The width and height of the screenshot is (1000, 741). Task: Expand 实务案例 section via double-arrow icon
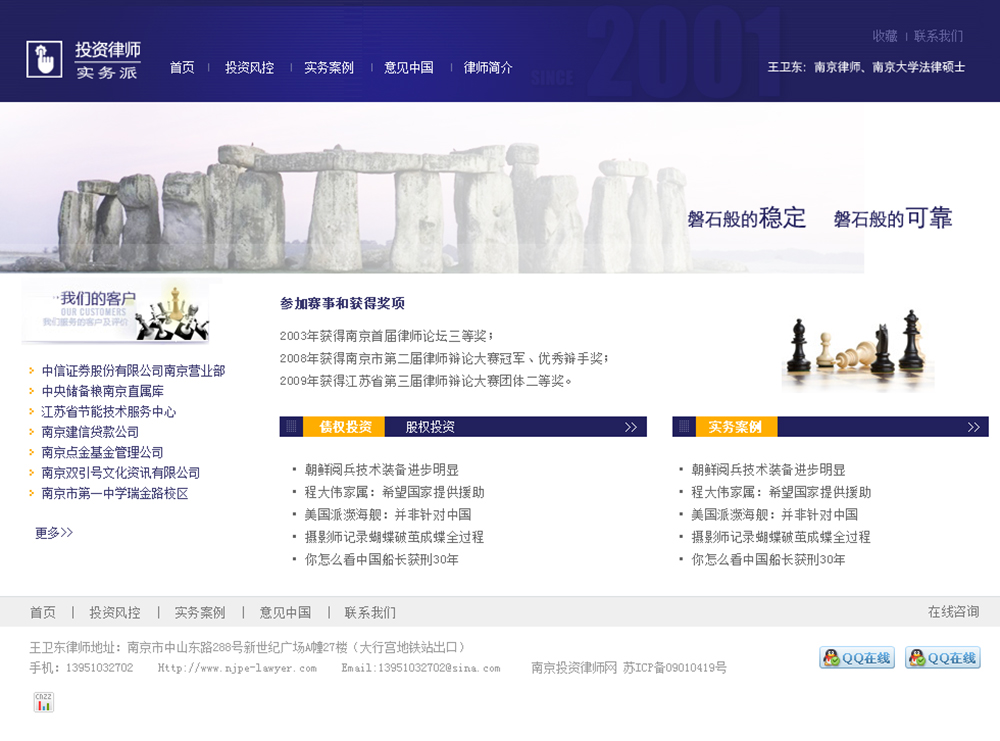973,427
